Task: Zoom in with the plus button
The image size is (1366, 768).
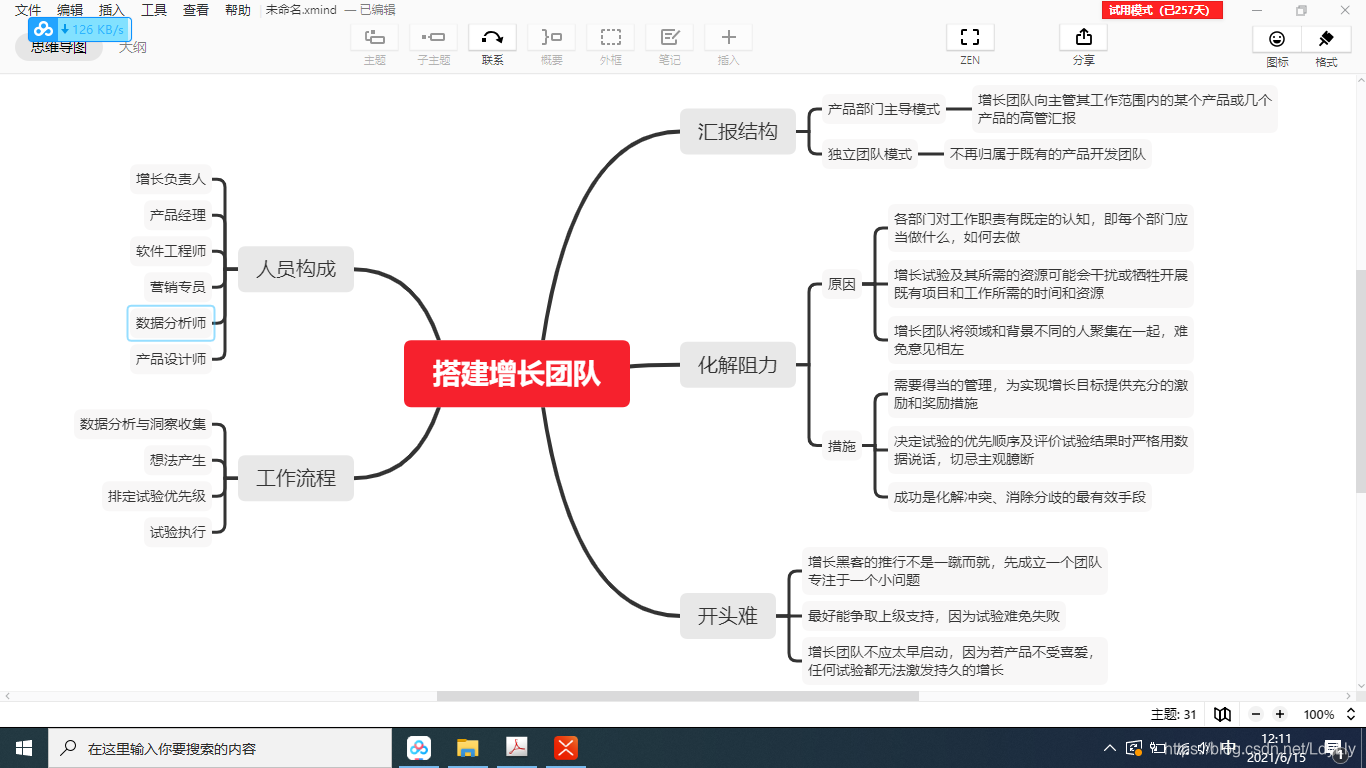Action: [1279, 714]
